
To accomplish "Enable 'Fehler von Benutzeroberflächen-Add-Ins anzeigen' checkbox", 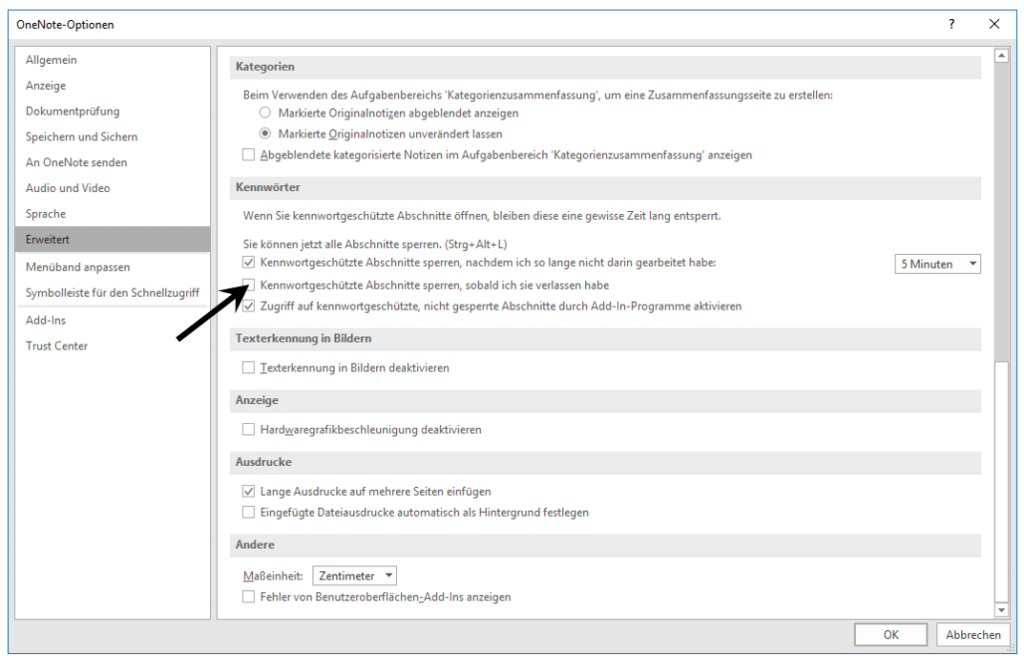I will (249, 597).
